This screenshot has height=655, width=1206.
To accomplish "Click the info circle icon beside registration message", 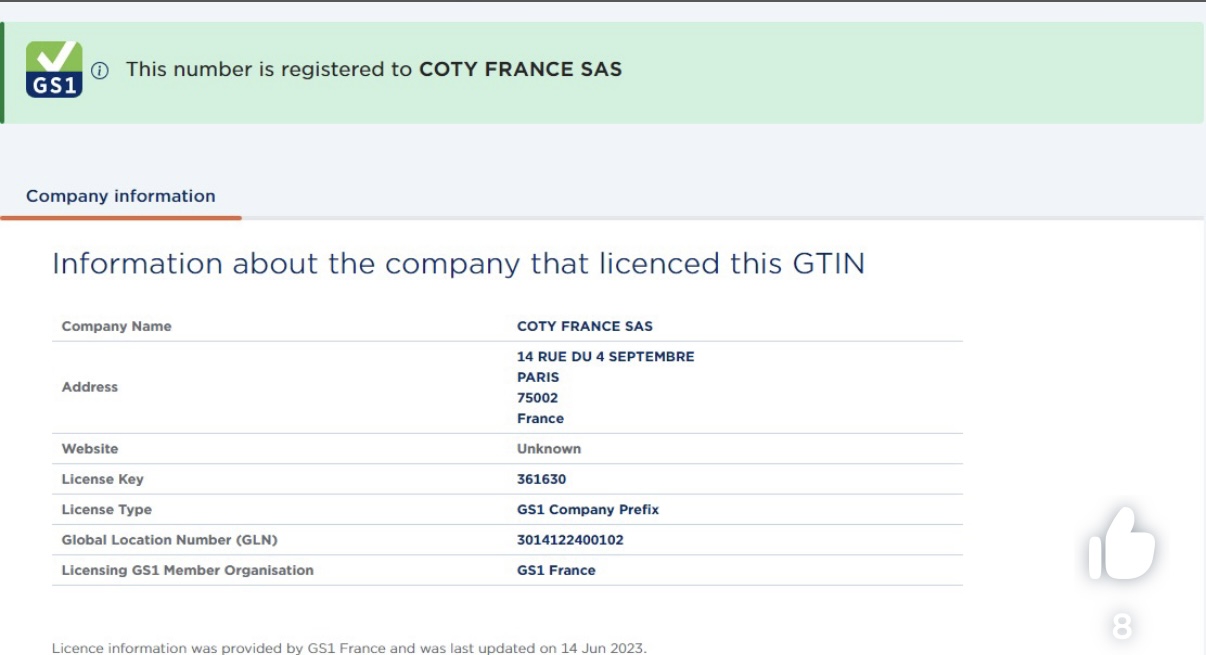I will pos(100,70).
